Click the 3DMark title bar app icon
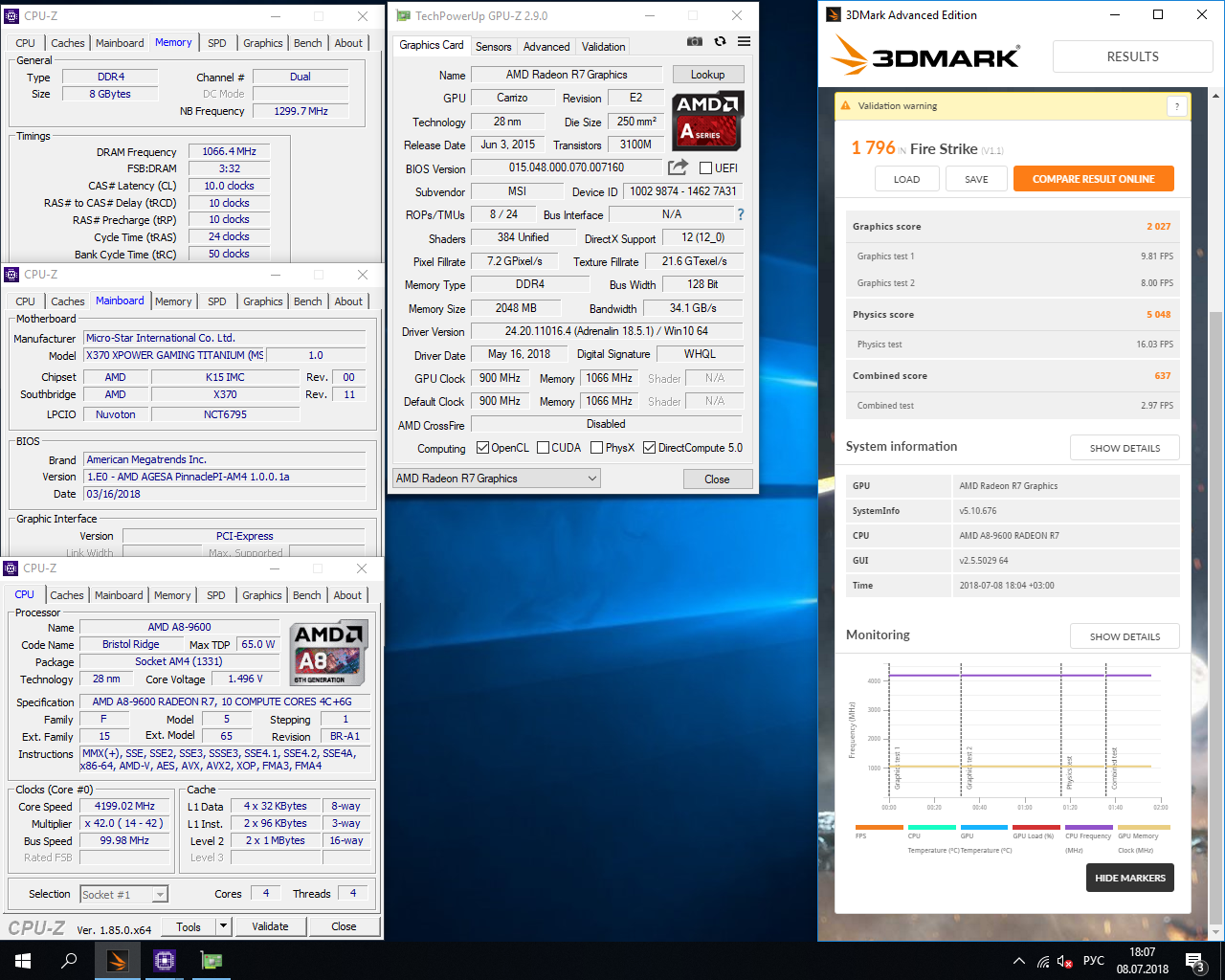The height and width of the screenshot is (980, 1225). 833,14
